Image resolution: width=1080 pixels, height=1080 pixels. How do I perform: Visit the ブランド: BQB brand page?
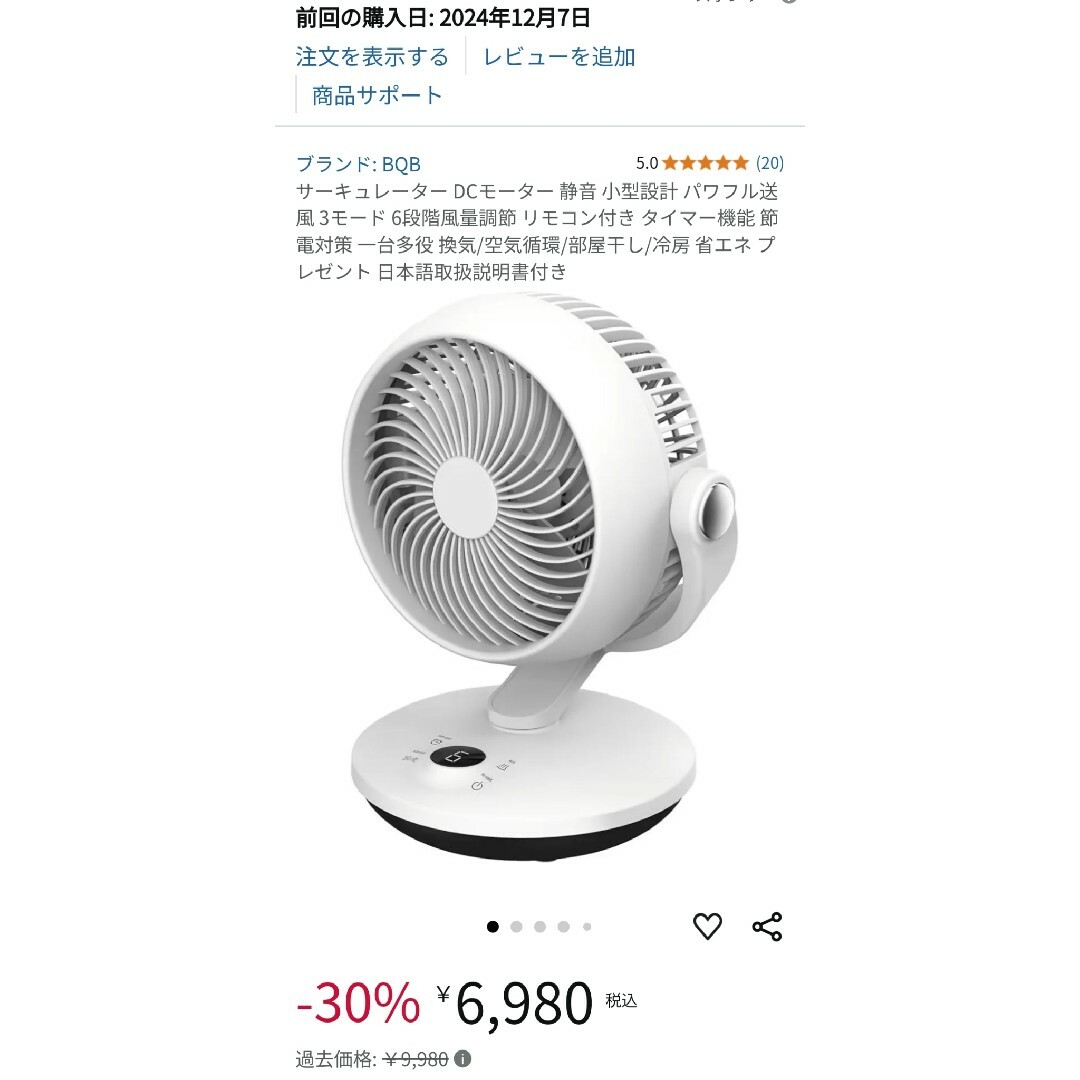358,164
